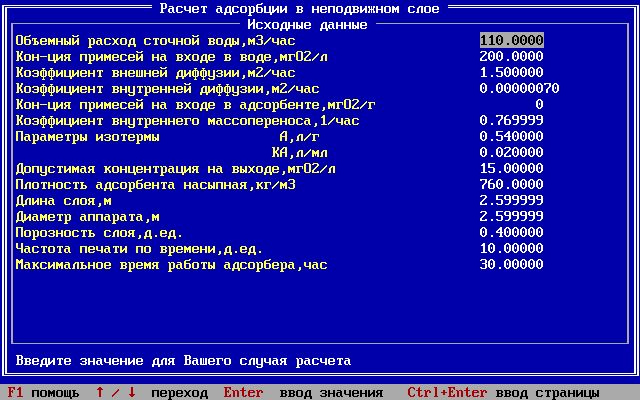Screen dimensions: 640x400
Task: Select the Диаметр аппарата value field
Action: (x=512, y=216)
